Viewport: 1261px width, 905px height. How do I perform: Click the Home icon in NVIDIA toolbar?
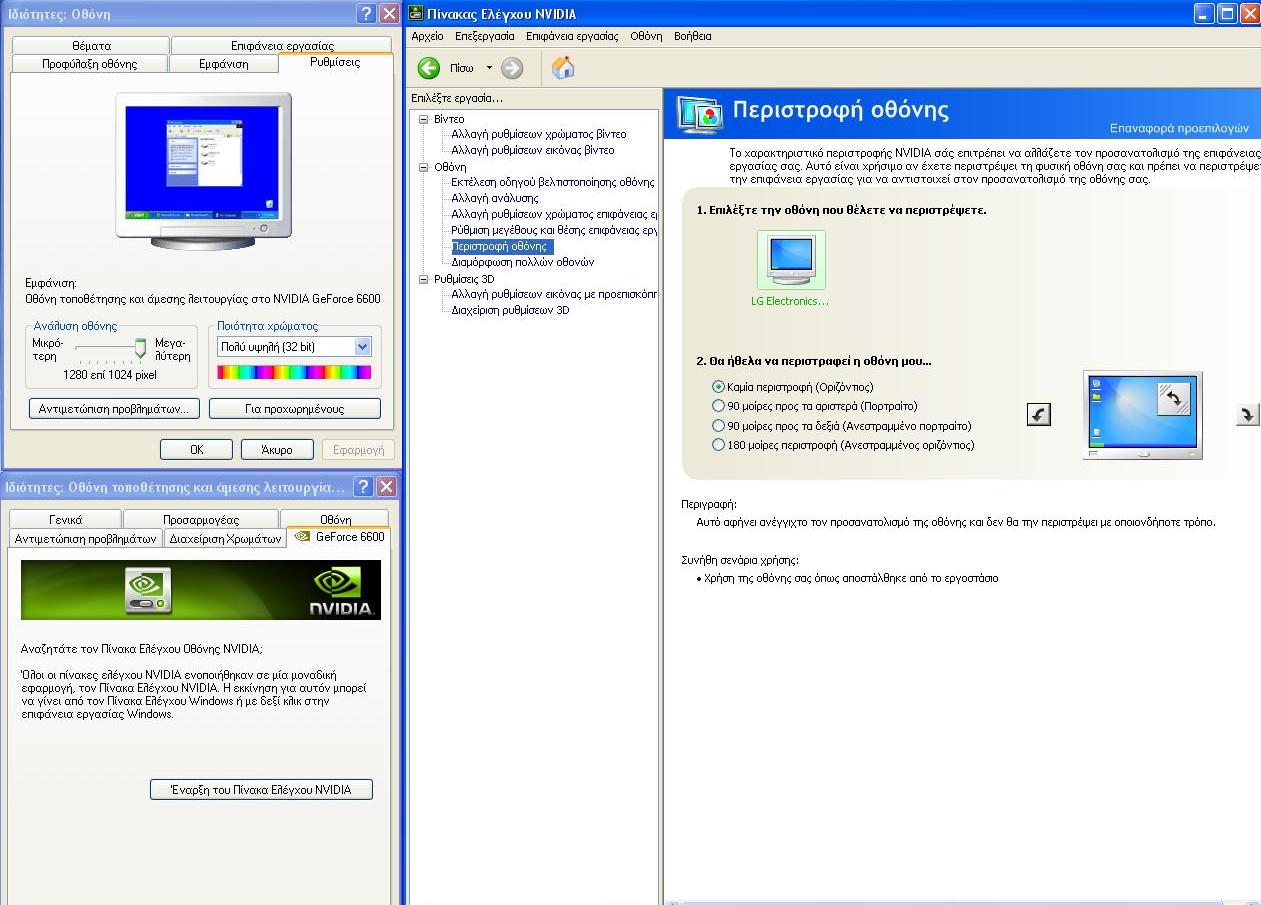563,68
